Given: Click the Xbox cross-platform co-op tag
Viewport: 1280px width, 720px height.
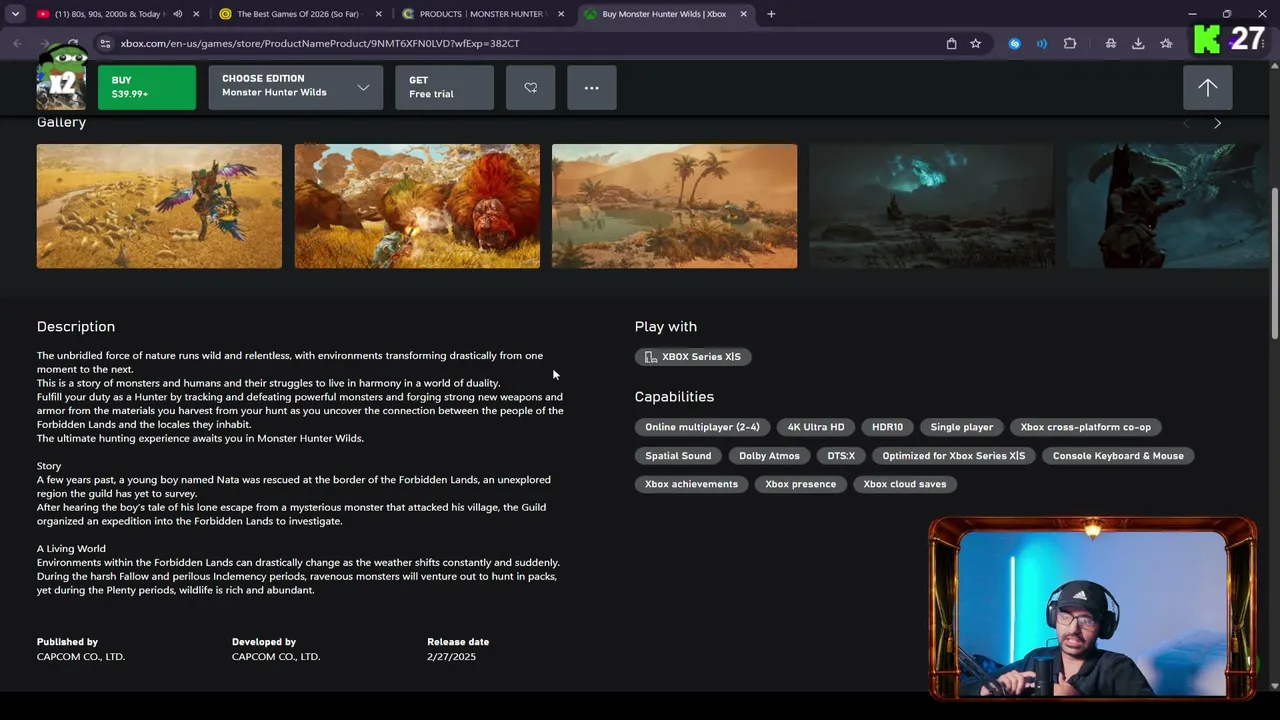Looking at the screenshot, I should (1085, 427).
